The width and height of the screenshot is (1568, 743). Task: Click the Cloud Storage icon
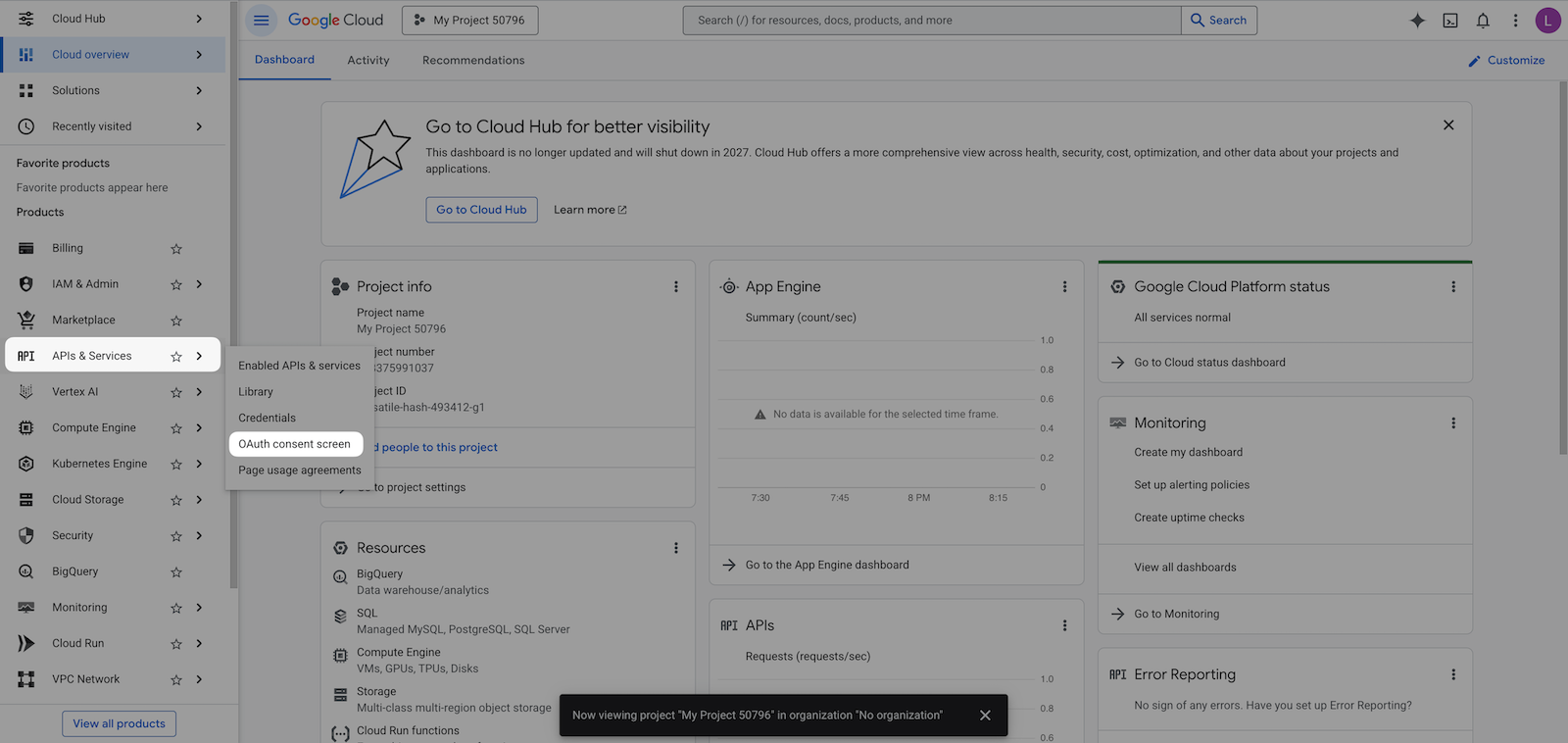click(26, 500)
